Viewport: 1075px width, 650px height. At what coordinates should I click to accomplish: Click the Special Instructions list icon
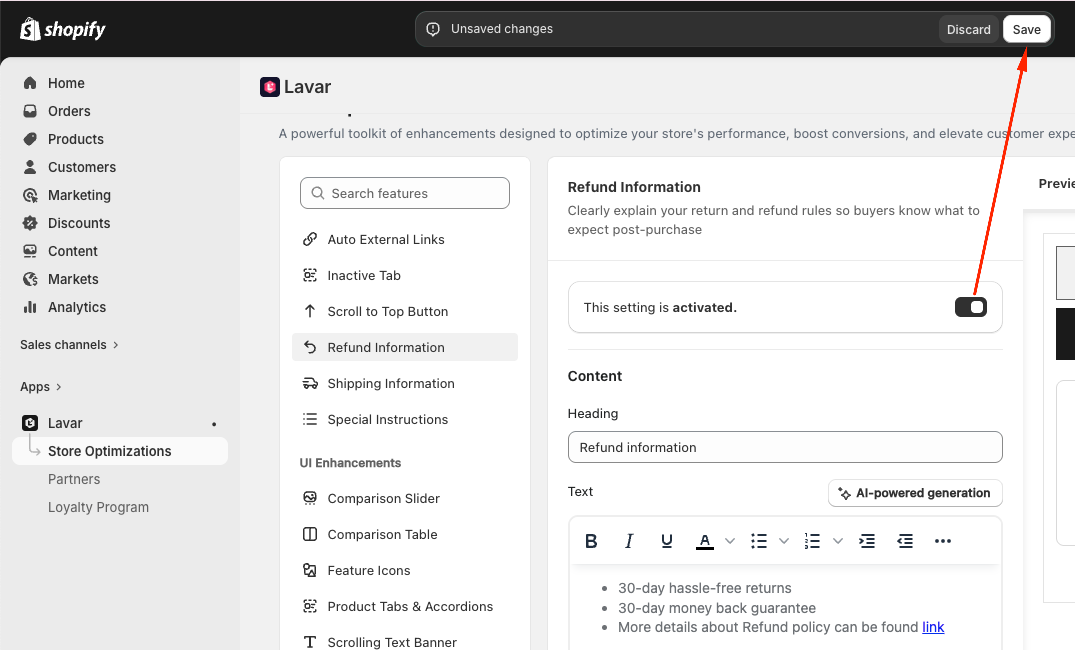(310, 419)
